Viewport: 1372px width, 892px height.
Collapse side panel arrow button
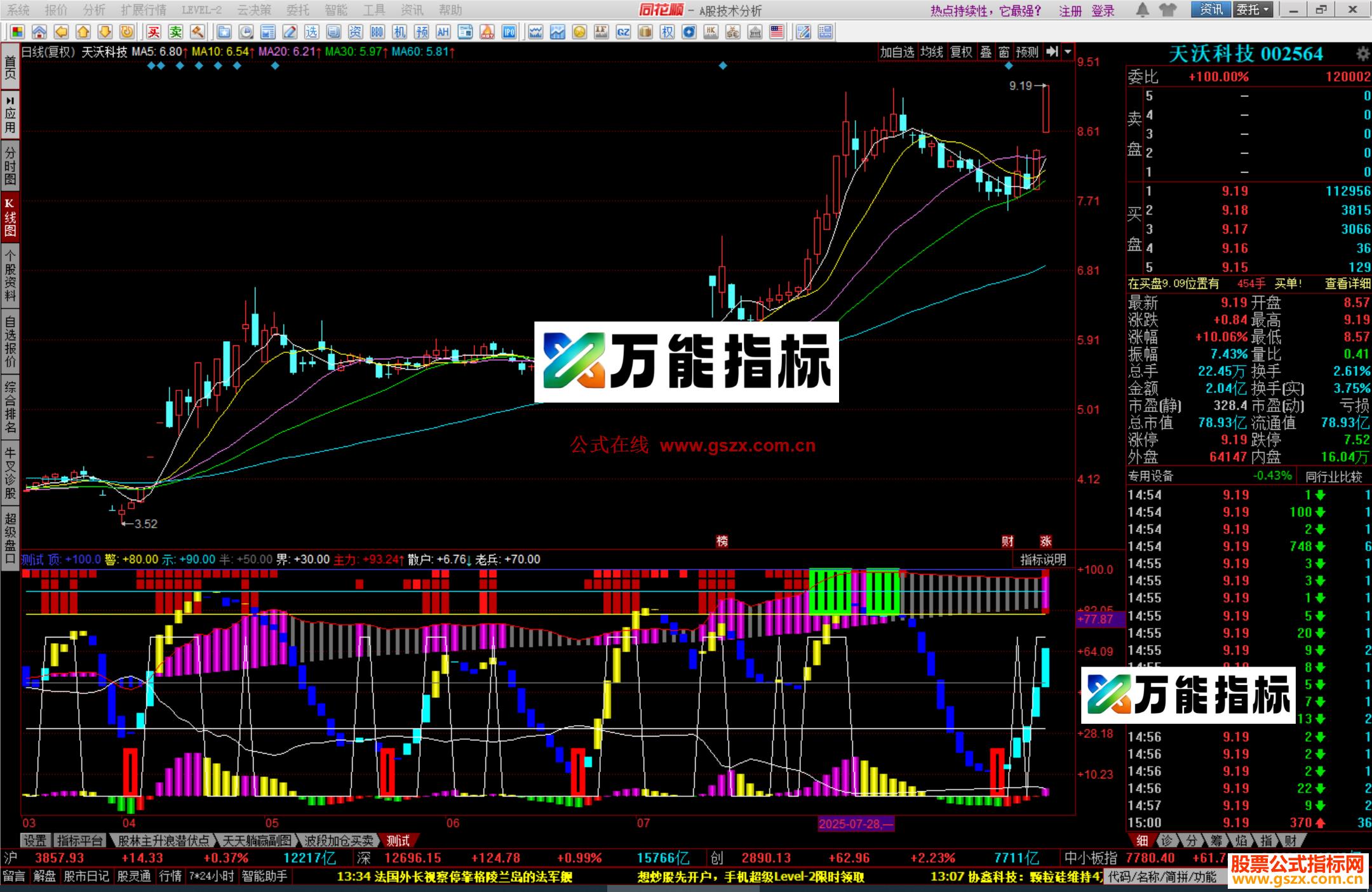[1053, 52]
